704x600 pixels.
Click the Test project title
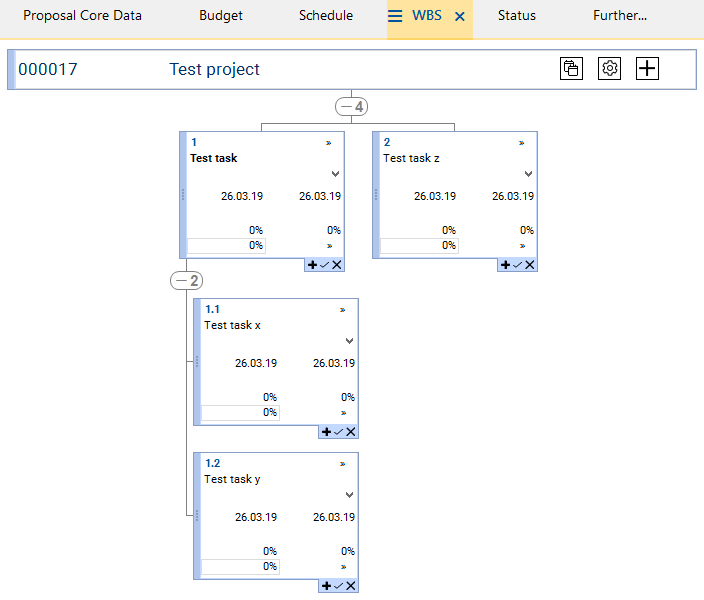pos(214,69)
